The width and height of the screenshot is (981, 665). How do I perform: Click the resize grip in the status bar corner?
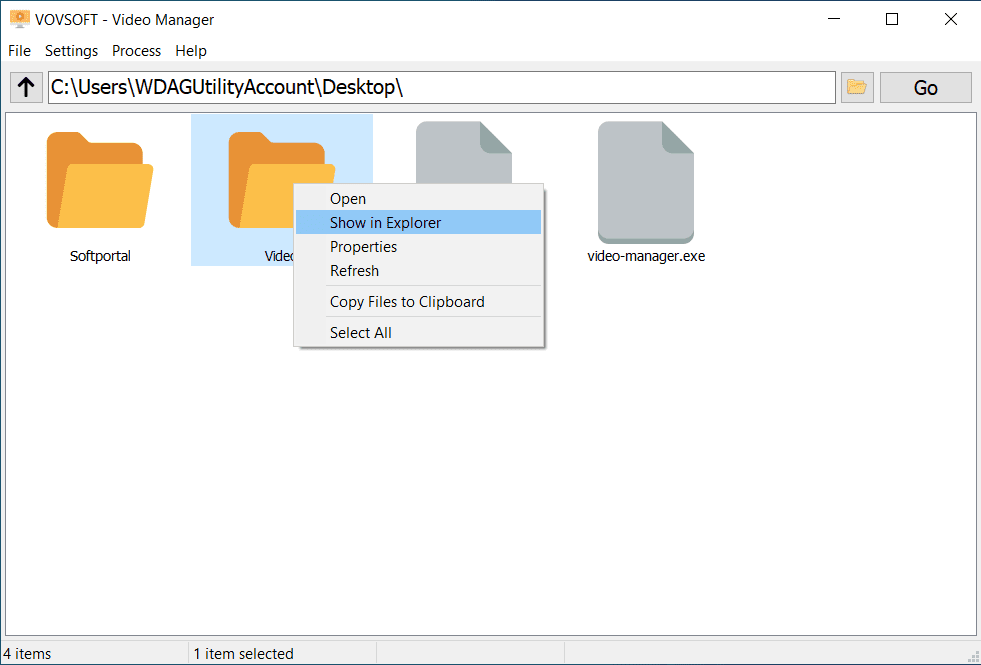[x=973, y=657]
